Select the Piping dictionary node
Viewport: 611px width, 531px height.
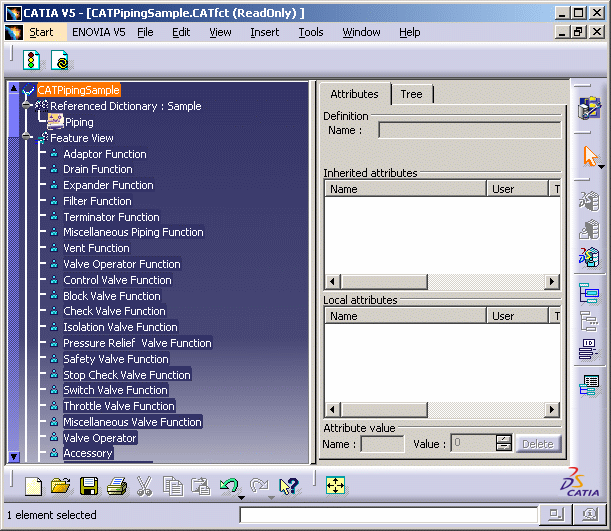(x=79, y=122)
